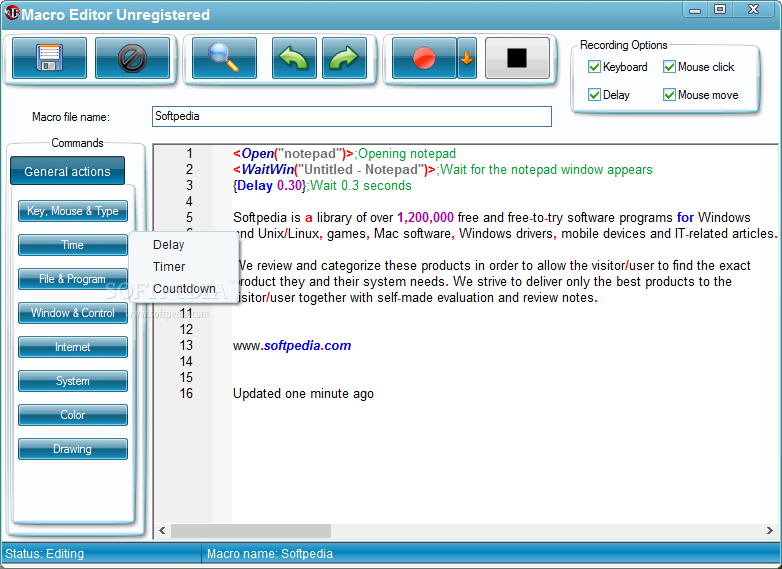Open record options orange down-arrow dropdown
Viewport: 782px width, 569px height.
click(x=467, y=58)
